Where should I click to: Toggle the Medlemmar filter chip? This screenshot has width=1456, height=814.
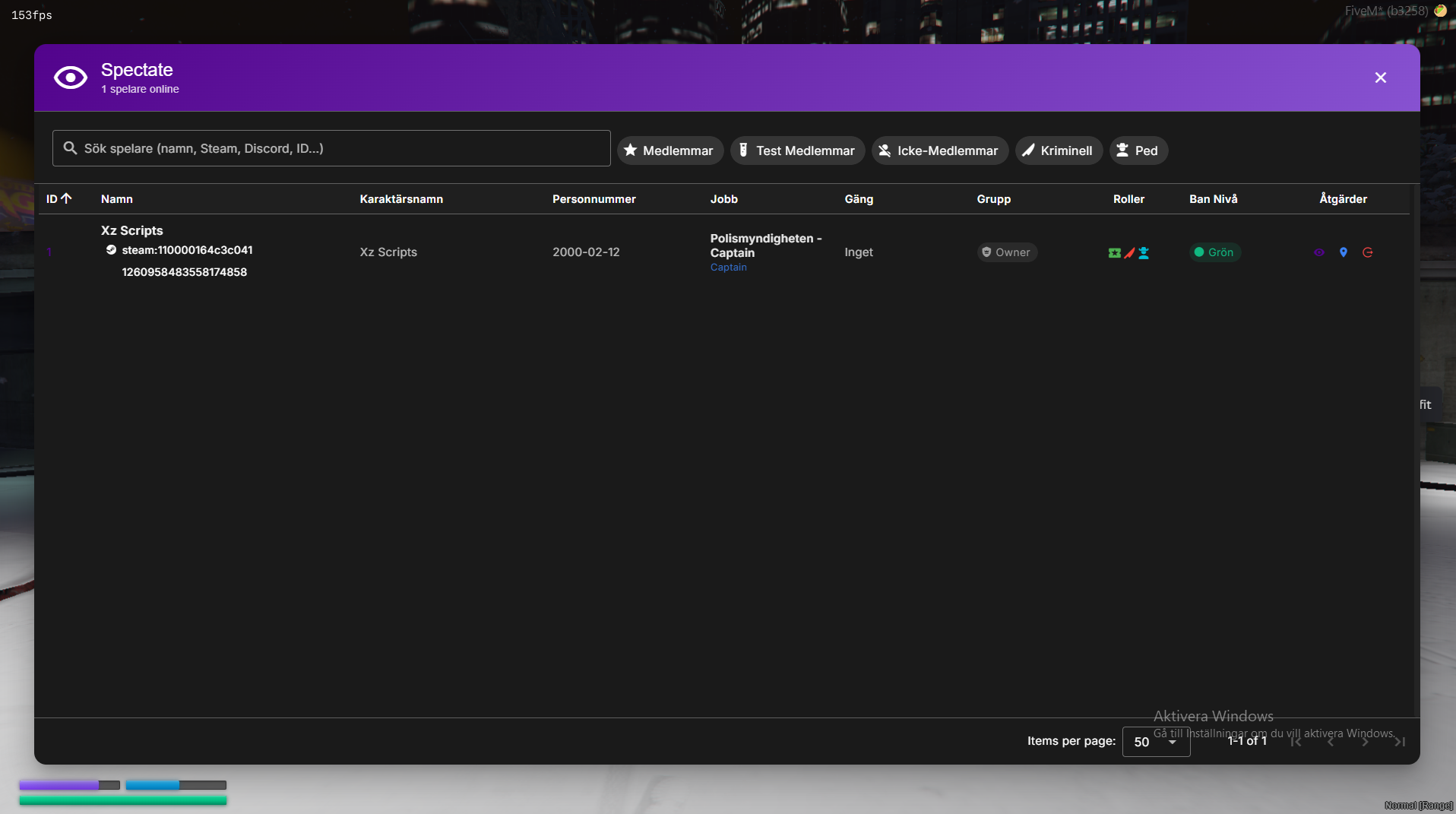[669, 150]
